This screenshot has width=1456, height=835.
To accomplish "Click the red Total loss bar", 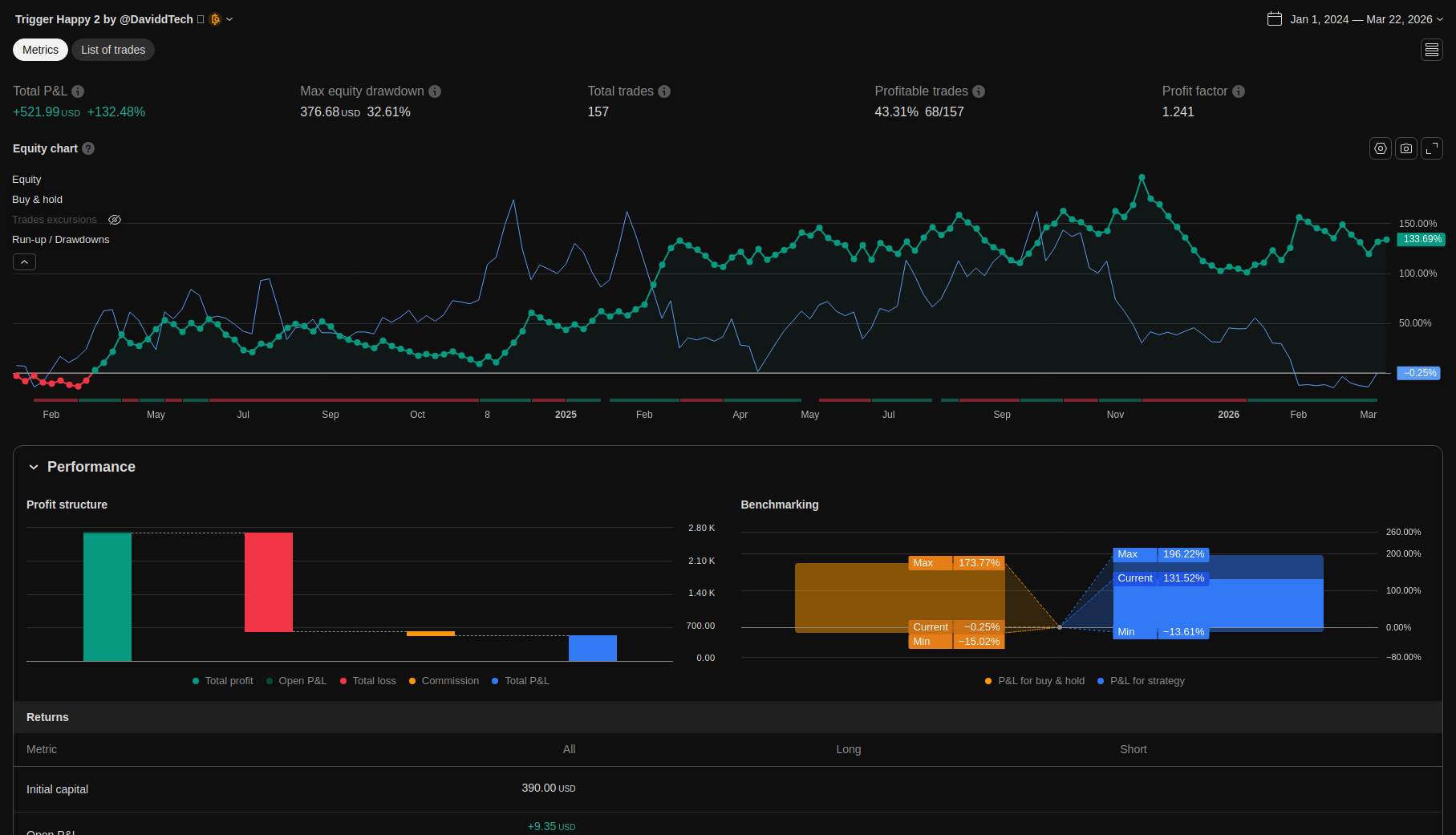I will point(269,582).
